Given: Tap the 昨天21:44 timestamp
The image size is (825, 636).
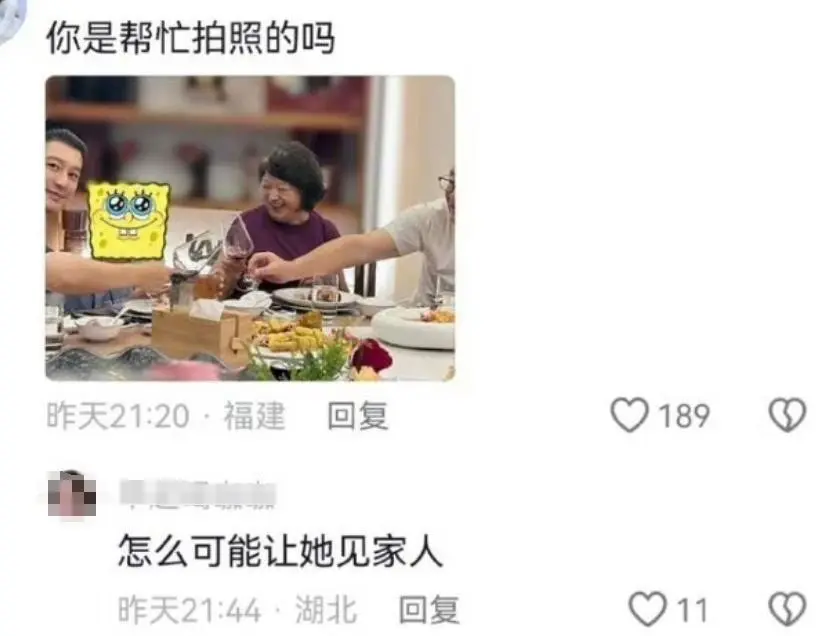Looking at the screenshot, I should point(189,610).
